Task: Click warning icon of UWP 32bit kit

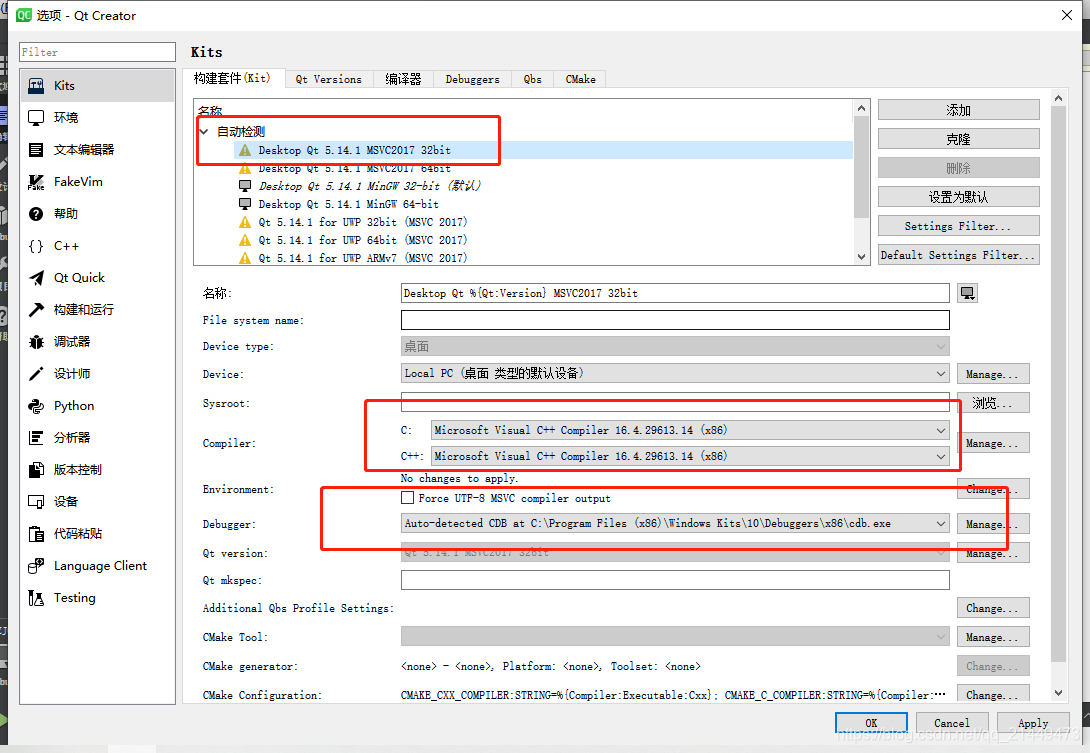Action: 245,222
